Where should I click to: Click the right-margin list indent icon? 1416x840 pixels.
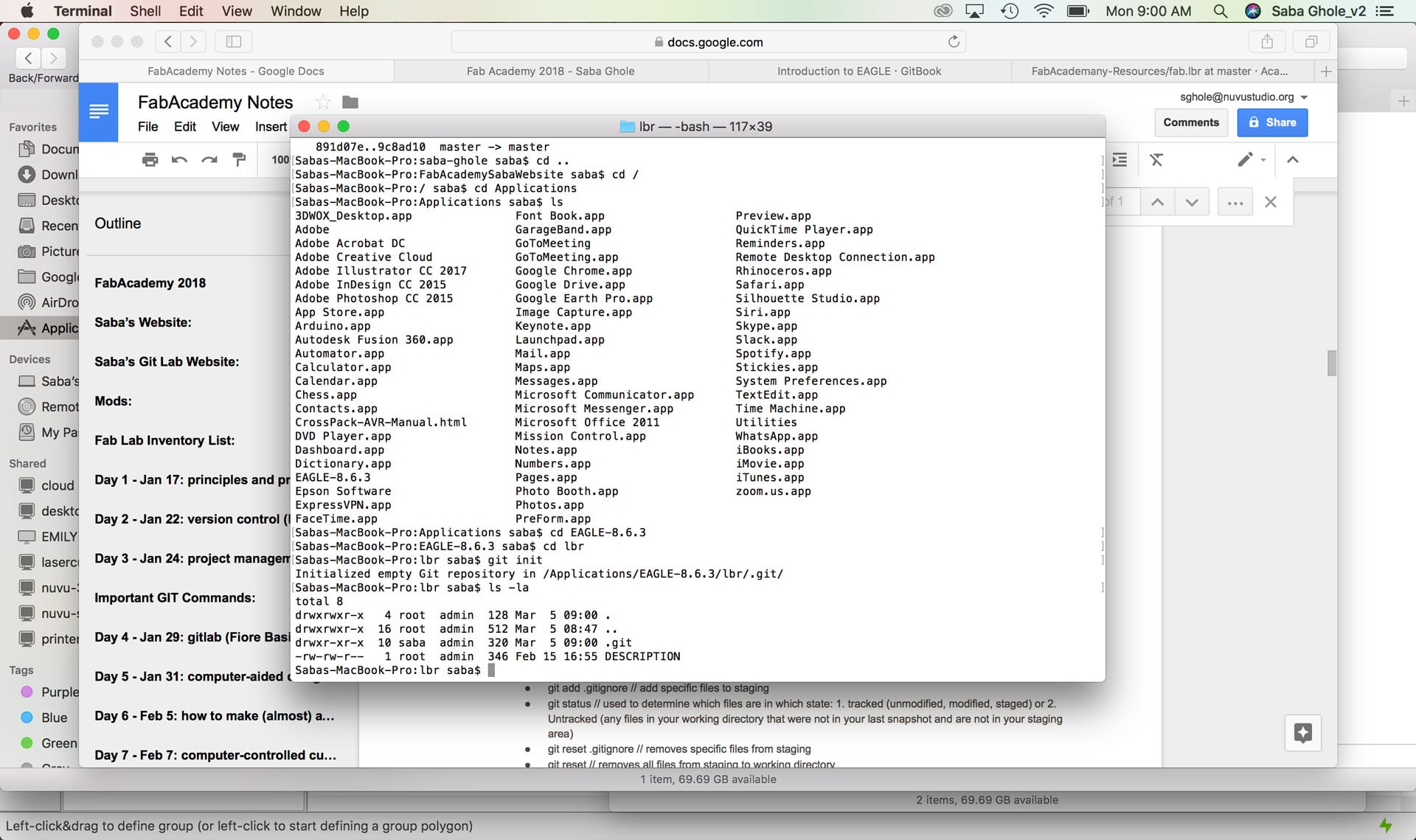[1120, 159]
